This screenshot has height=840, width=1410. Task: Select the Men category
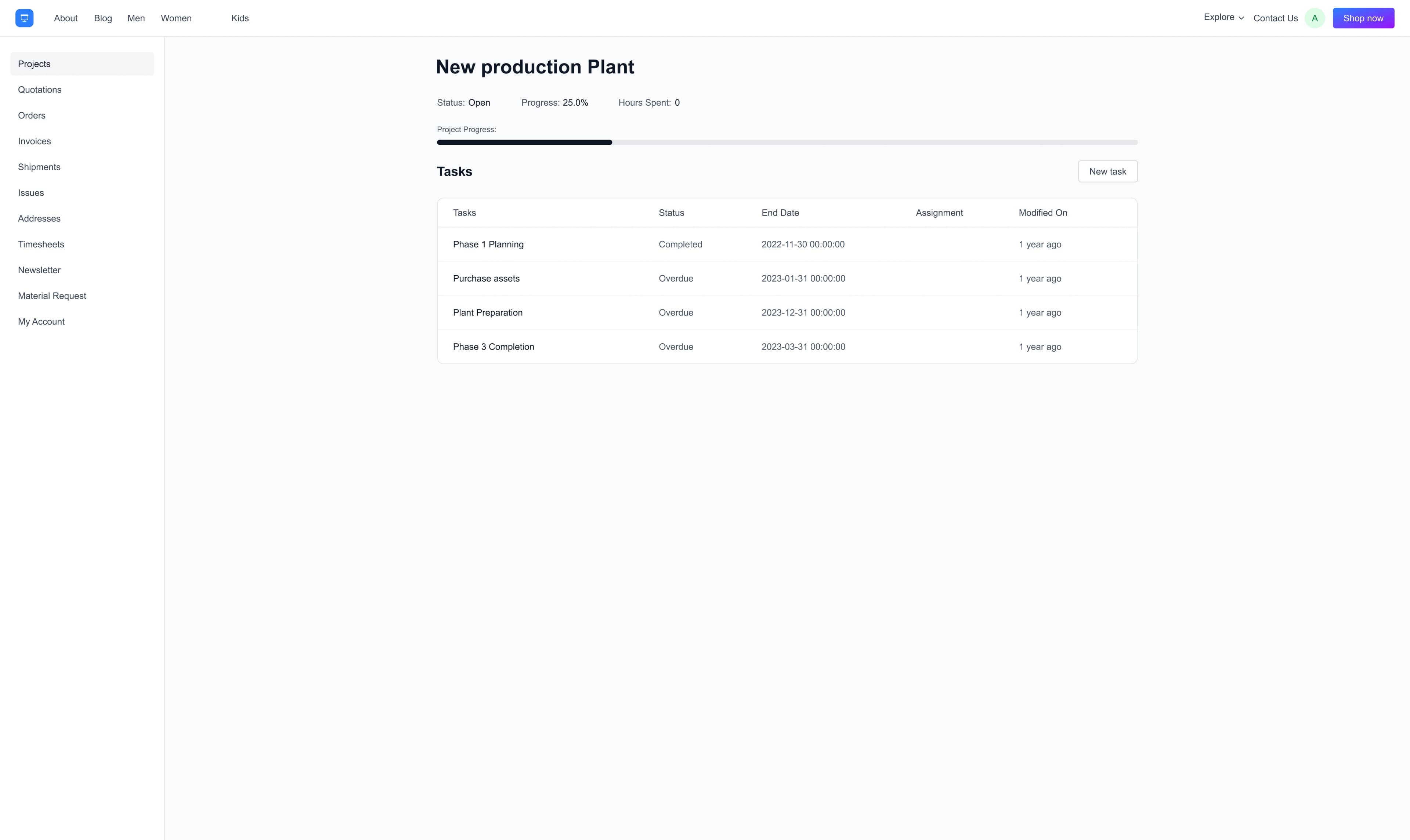pos(136,18)
